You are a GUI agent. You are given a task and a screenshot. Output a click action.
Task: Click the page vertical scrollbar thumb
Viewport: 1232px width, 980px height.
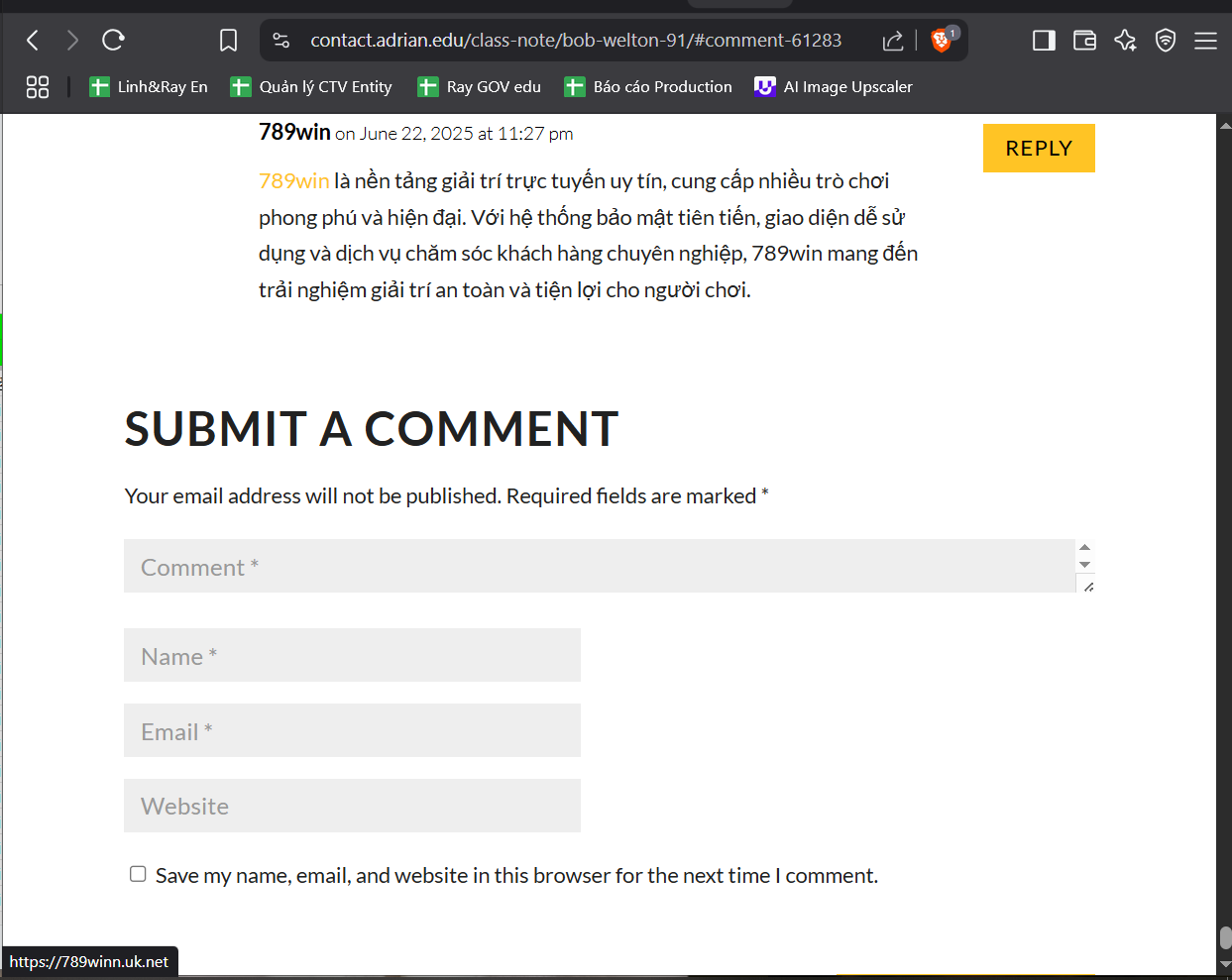point(1225,937)
